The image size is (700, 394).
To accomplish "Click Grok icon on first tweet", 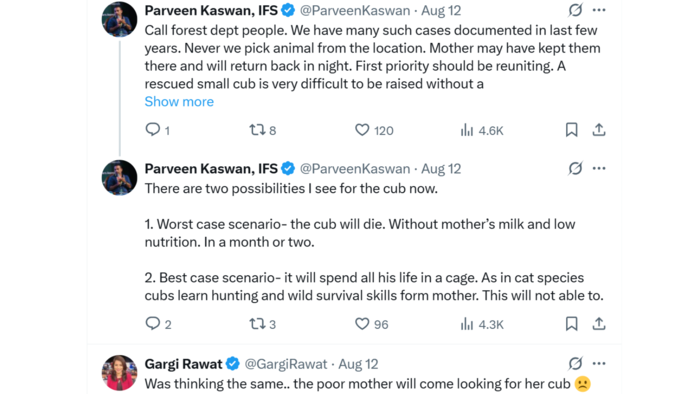I will pos(575,10).
